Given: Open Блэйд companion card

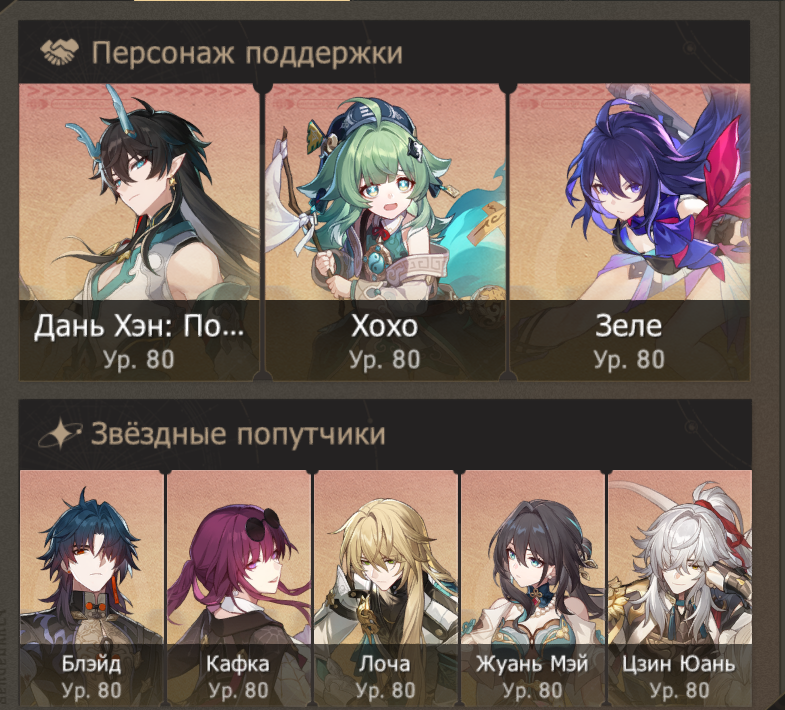Looking at the screenshot, I should (92, 588).
